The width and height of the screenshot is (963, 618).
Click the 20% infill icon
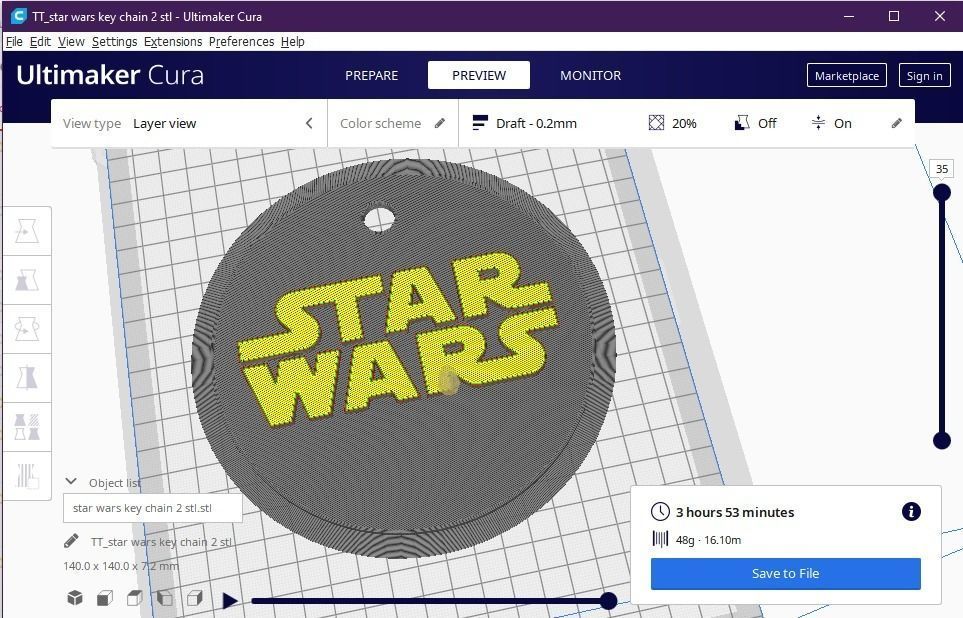tap(656, 123)
